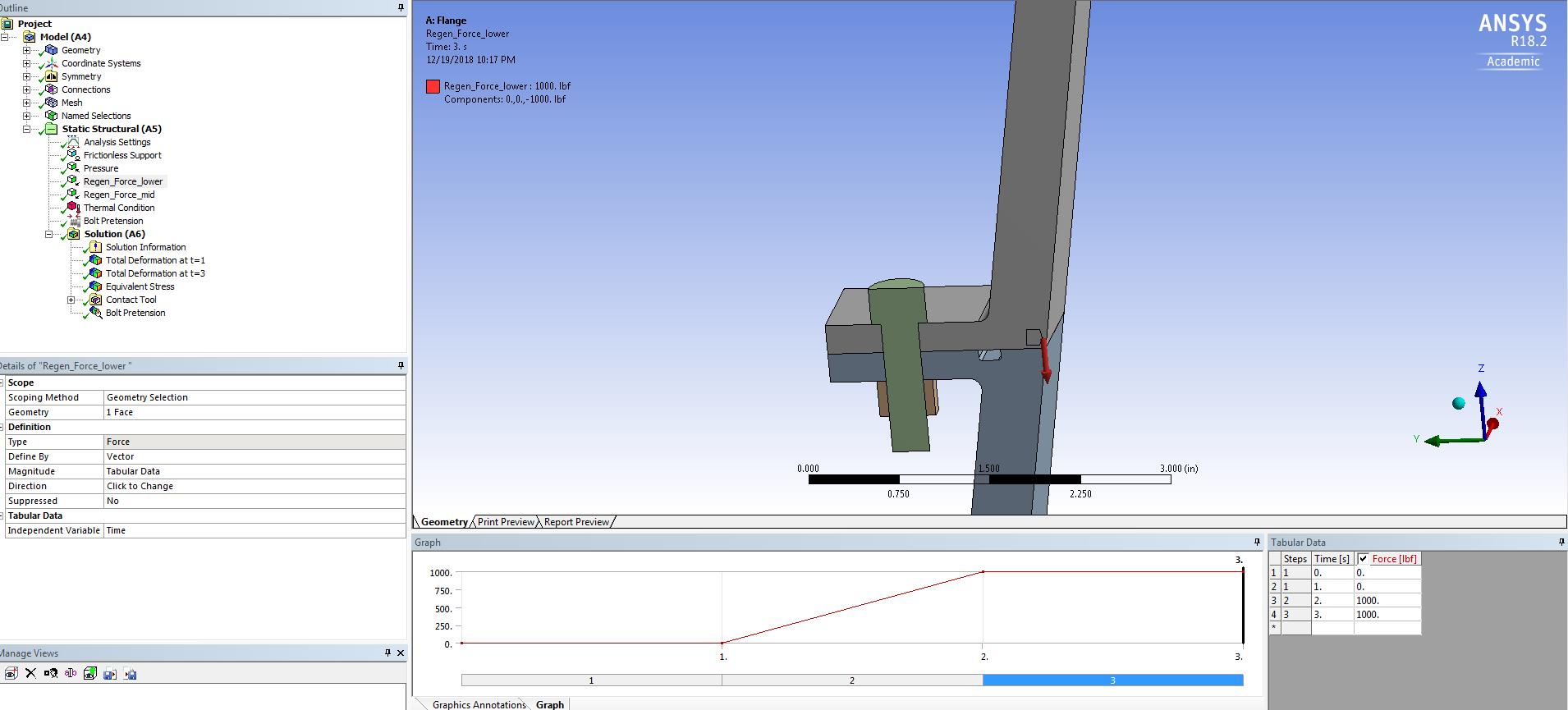Click the Export views save icon
Viewport: 1568px width, 710px height.
110,674
